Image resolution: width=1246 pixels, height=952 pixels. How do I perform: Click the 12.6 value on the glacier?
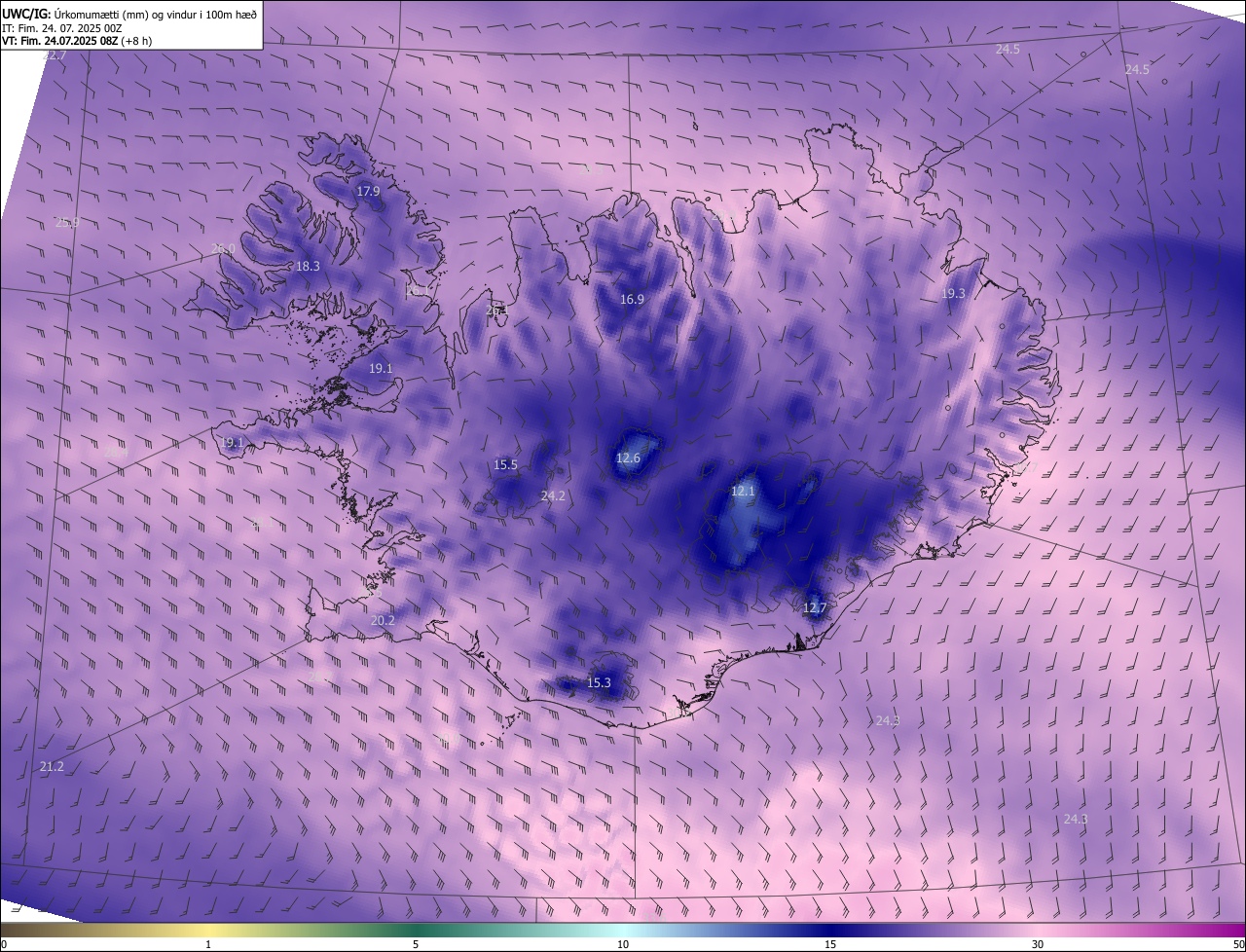(628, 458)
